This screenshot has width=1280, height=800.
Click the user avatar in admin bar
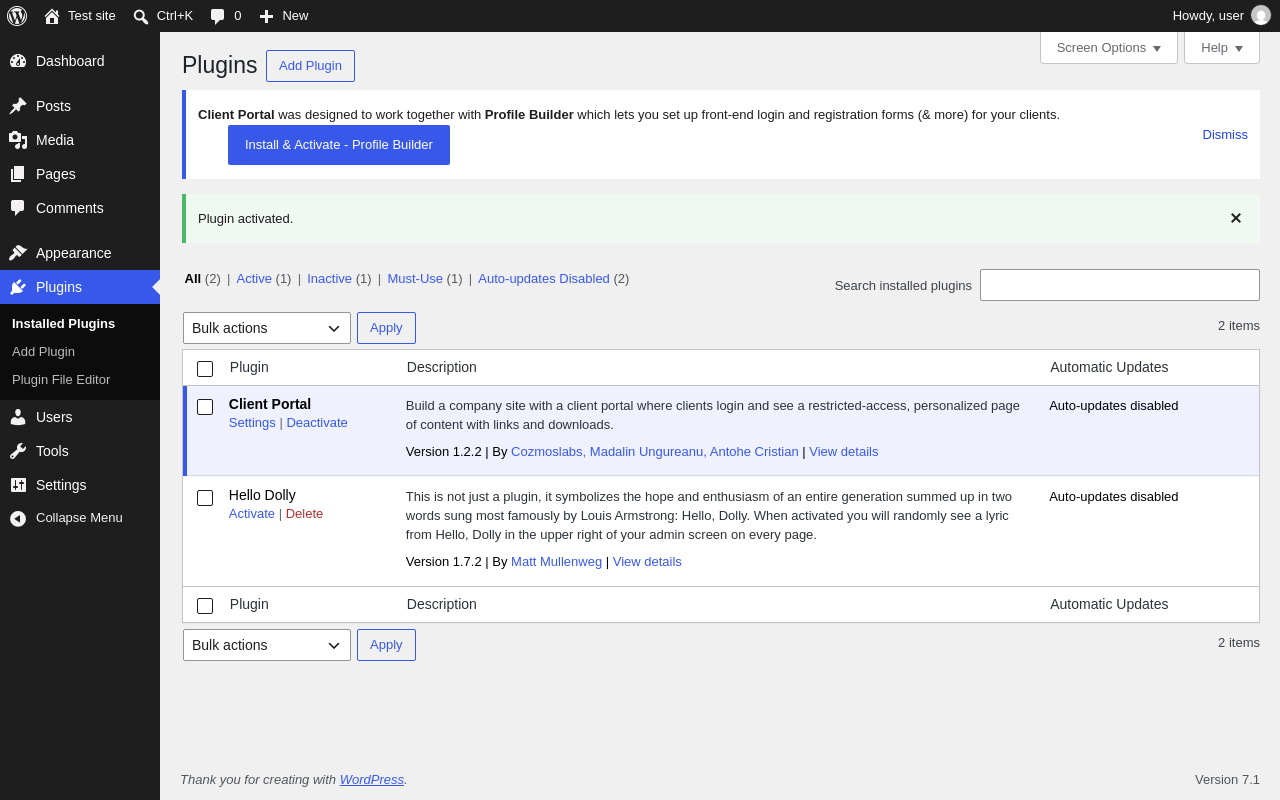tap(1261, 16)
